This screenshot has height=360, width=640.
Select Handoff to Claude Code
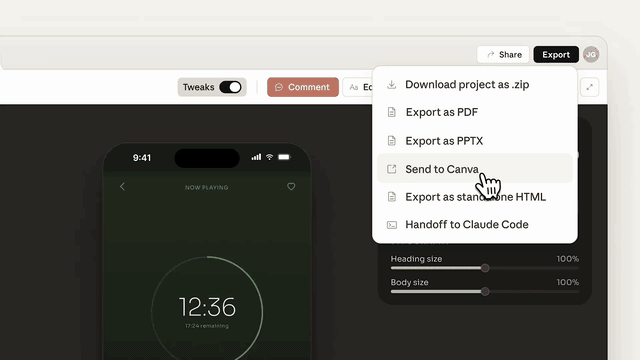click(475, 224)
